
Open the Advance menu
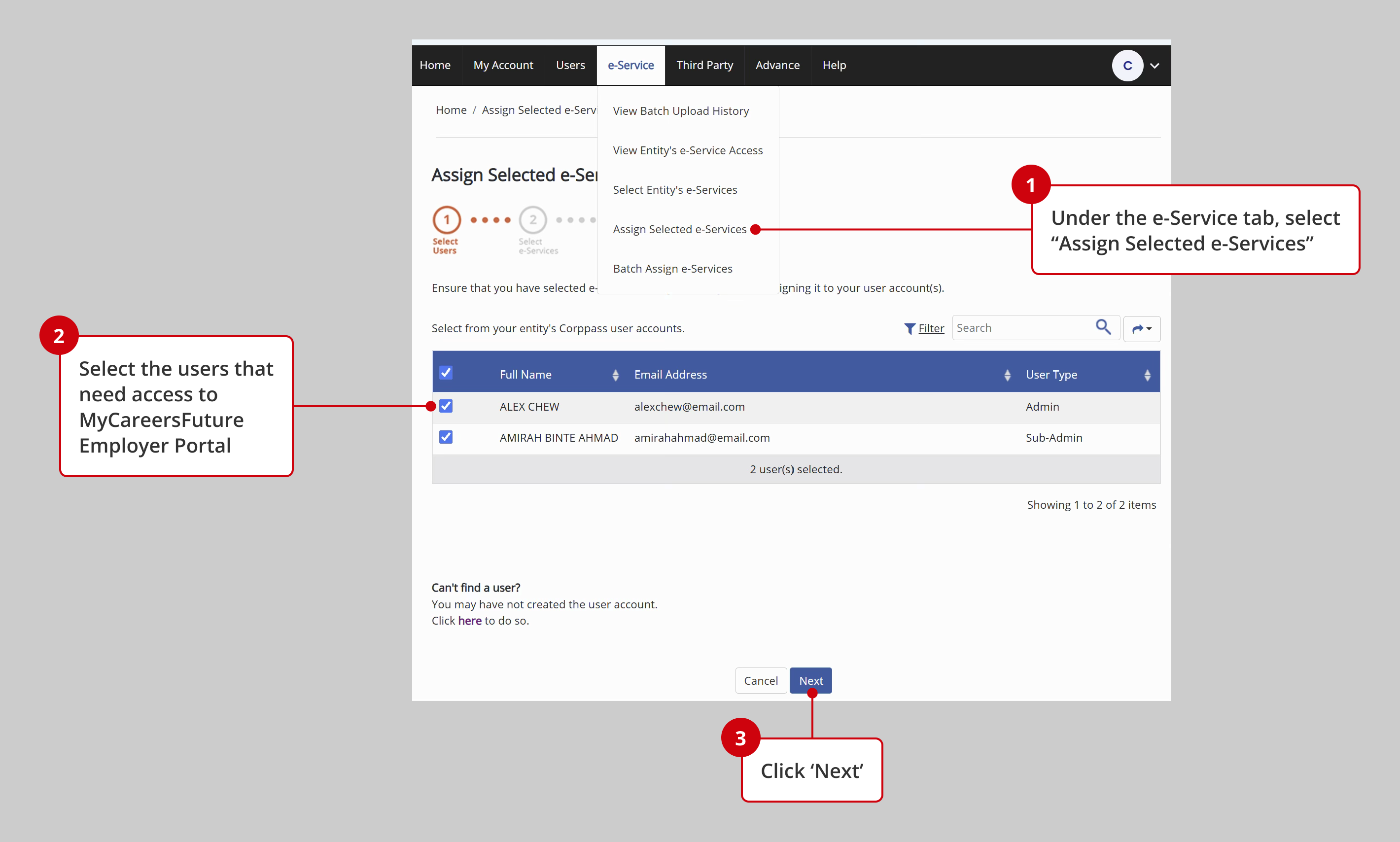777,65
